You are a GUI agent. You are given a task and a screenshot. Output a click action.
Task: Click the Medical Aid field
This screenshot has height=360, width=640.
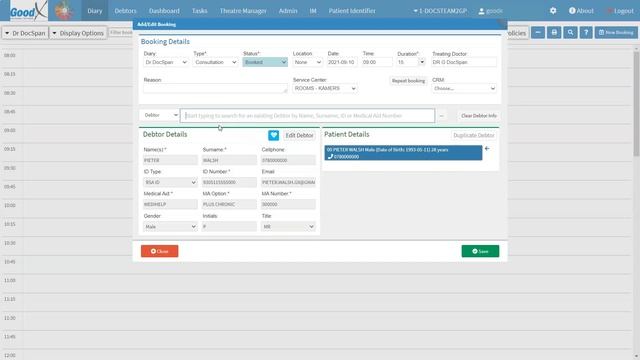pyautogui.click(x=170, y=204)
